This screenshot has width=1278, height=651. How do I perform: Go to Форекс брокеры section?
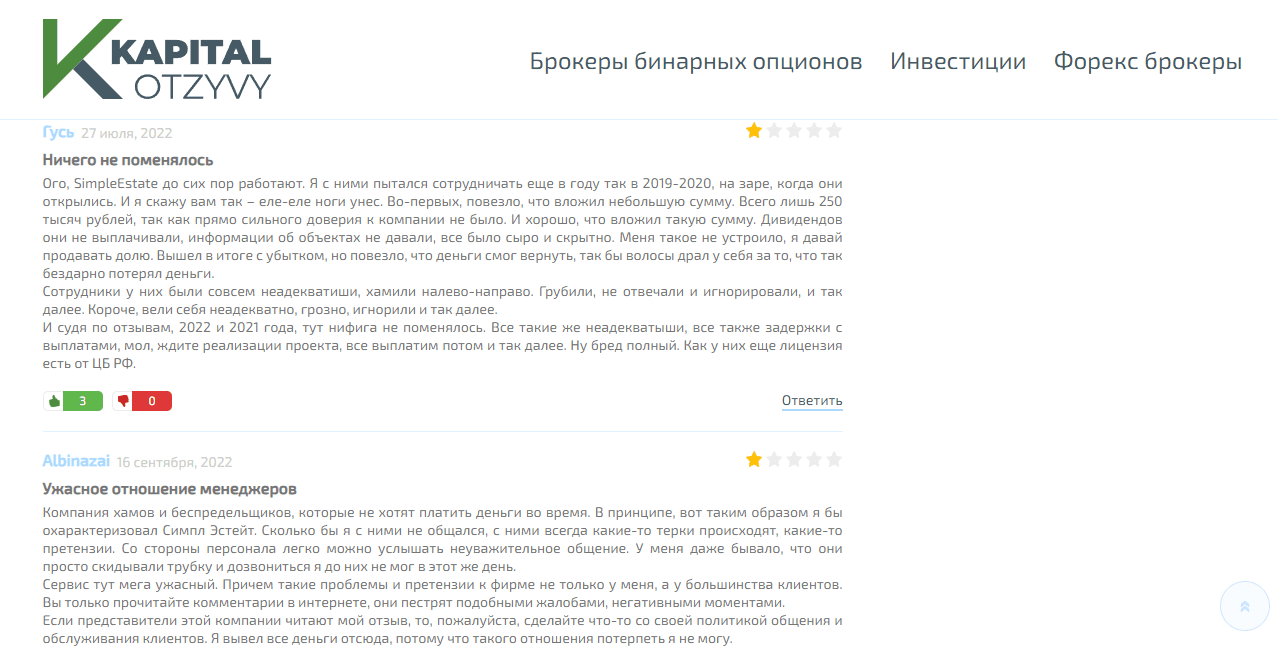pyautogui.click(x=1147, y=61)
